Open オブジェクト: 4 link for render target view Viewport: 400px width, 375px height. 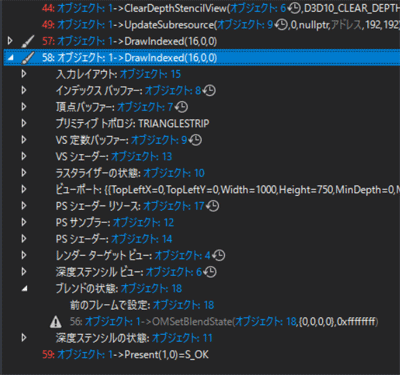(x=183, y=256)
